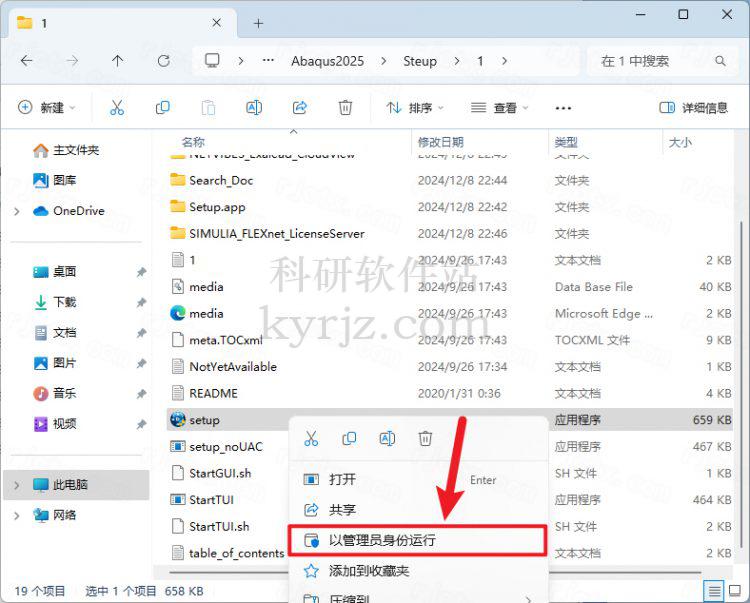Sort by 大小 column header

(680, 142)
